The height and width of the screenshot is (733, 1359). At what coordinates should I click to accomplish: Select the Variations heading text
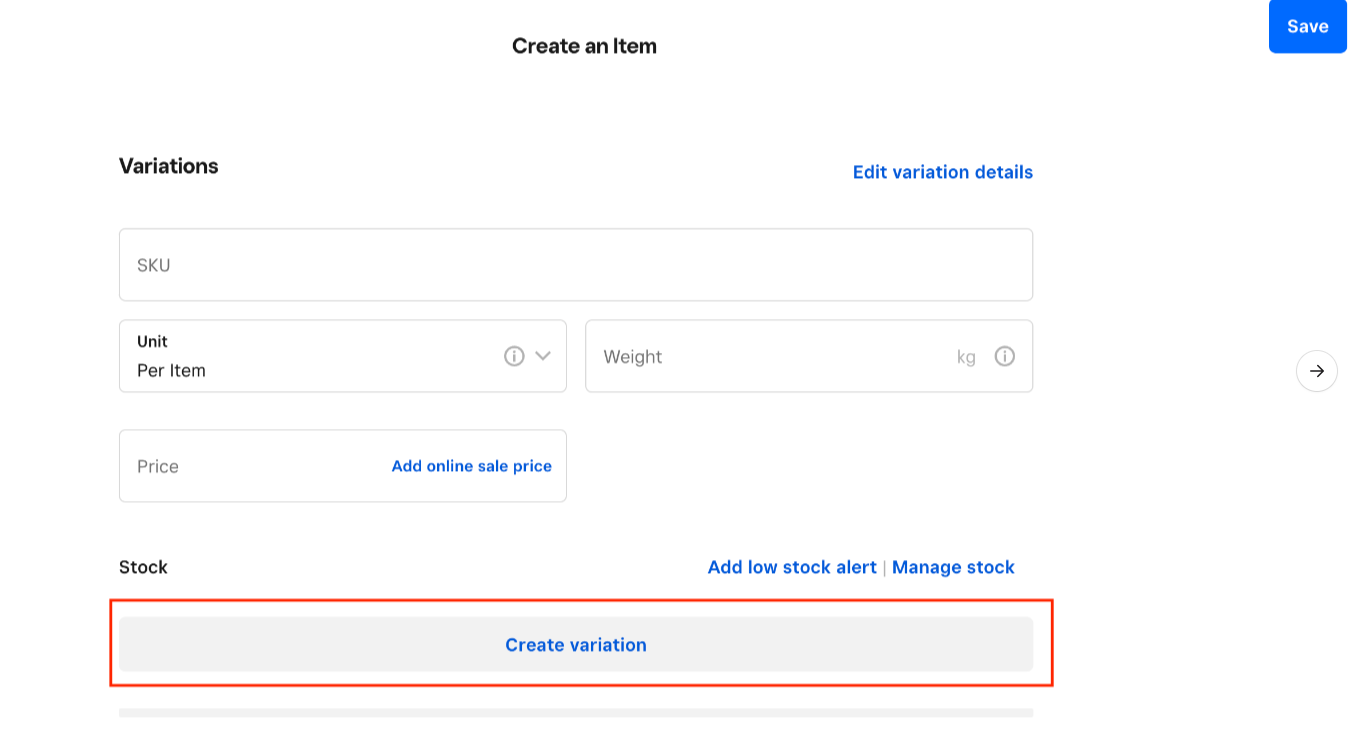coord(169,166)
